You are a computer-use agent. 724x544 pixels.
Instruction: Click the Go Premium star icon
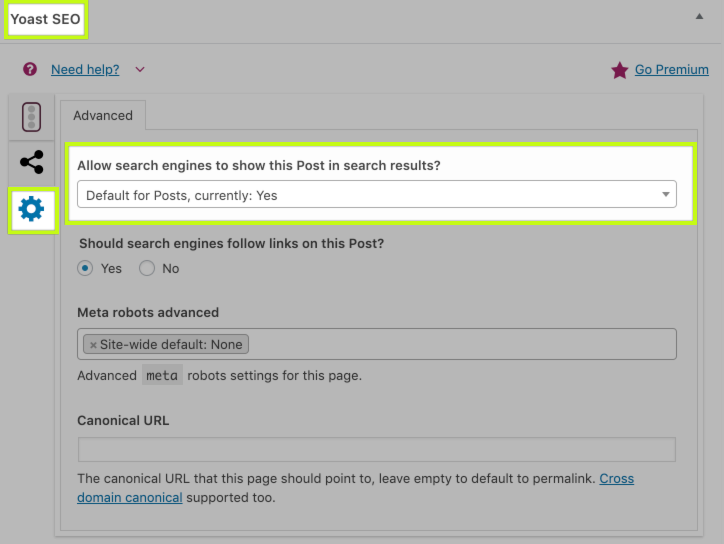[620, 70]
